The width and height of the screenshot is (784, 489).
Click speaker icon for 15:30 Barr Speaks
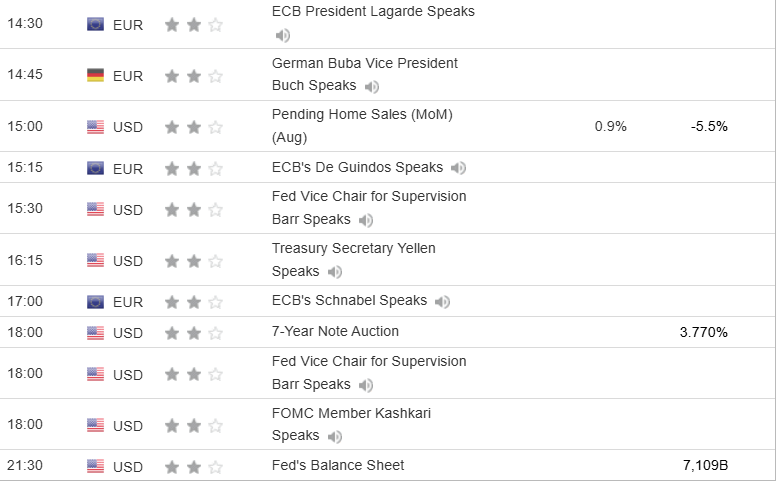(x=366, y=220)
